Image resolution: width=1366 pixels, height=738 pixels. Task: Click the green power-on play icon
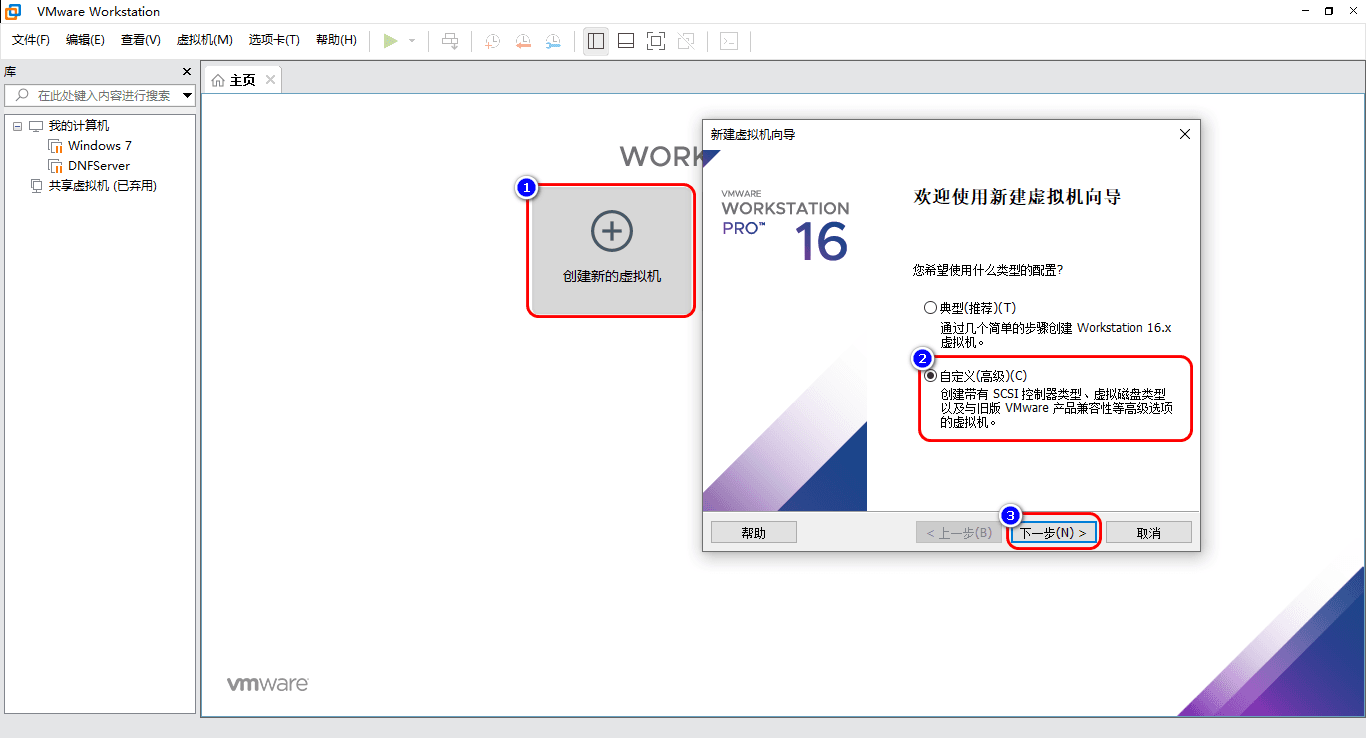tap(391, 41)
